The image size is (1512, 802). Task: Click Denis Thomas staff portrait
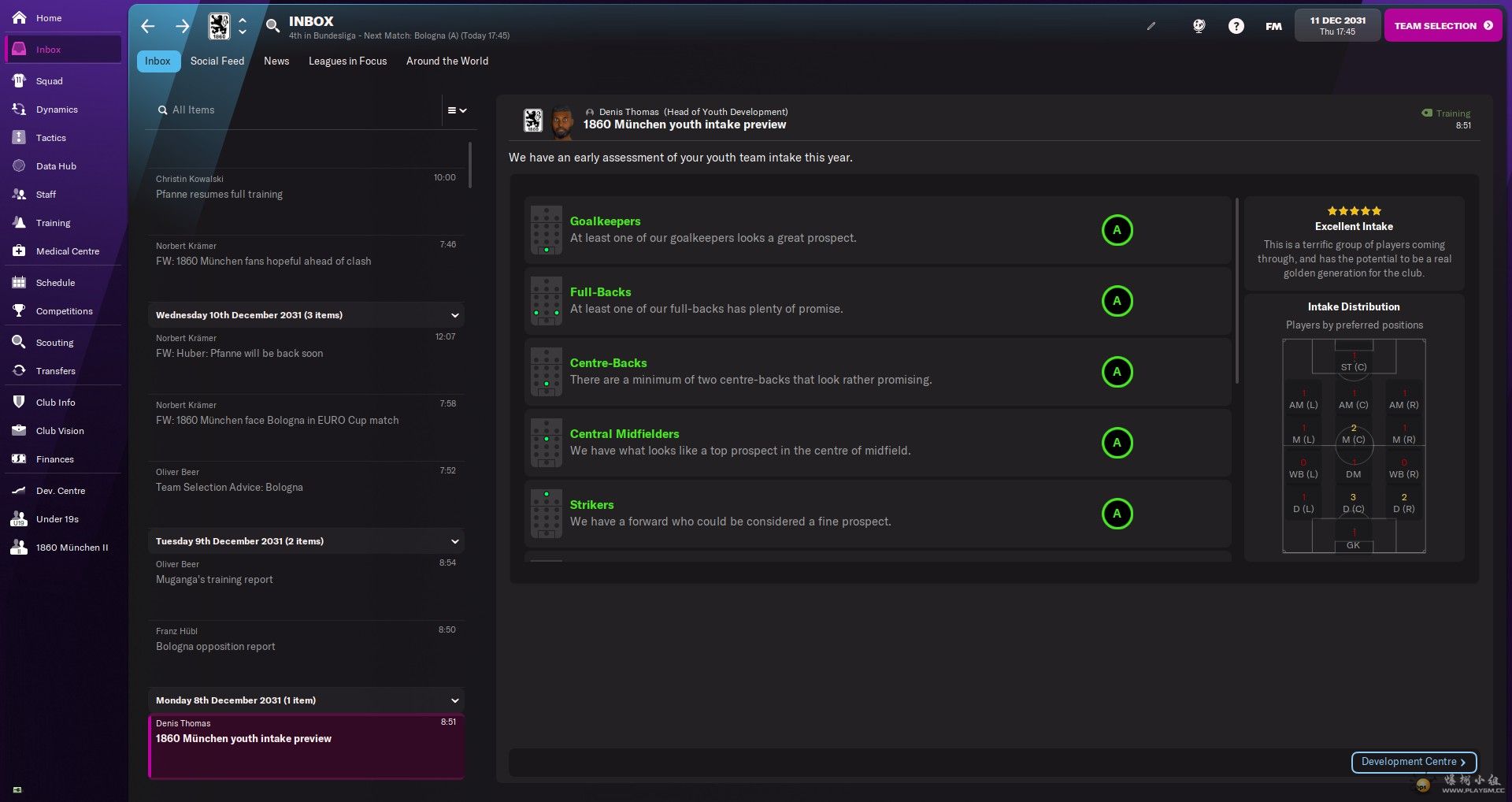(x=561, y=121)
